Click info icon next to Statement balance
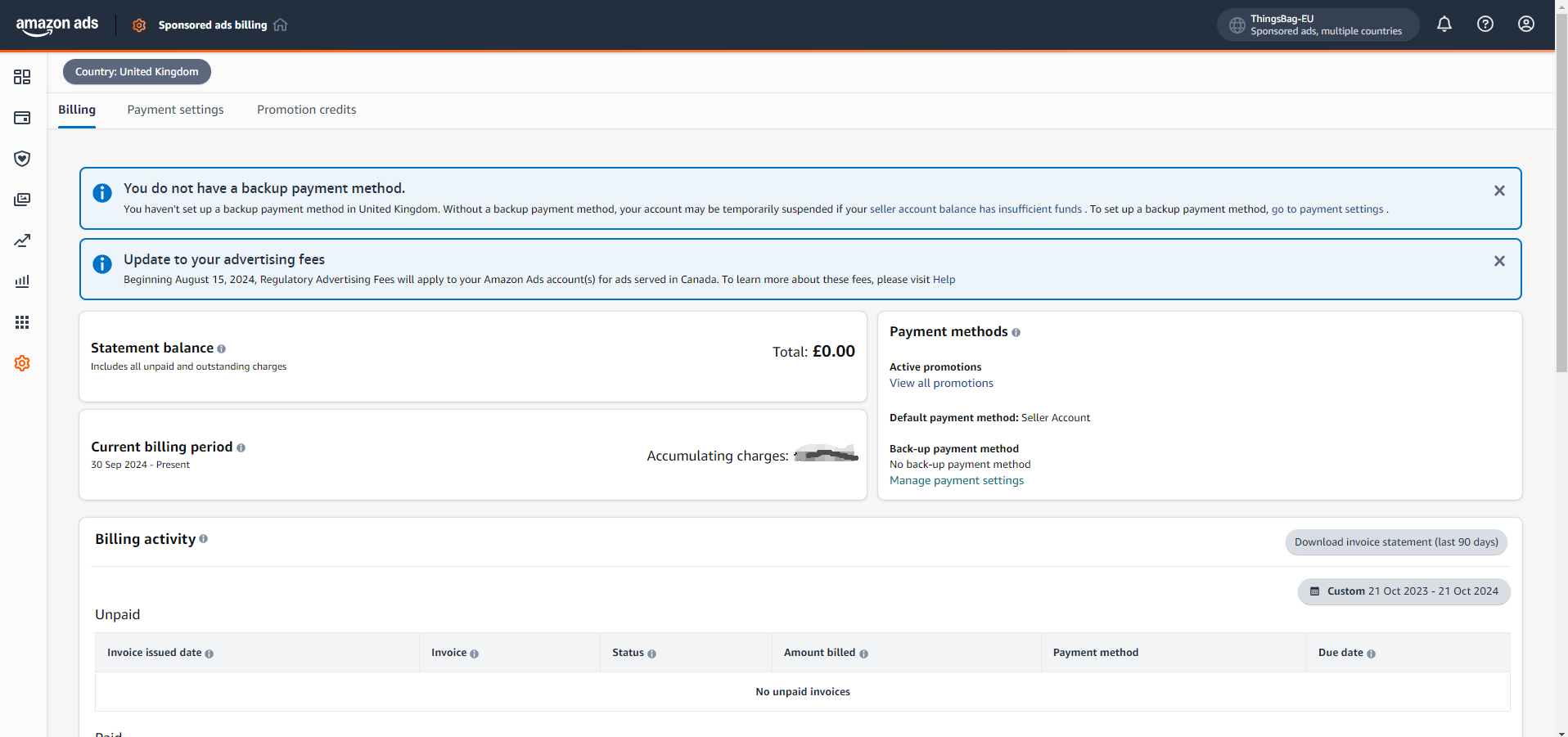Image resolution: width=1568 pixels, height=737 pixels. tap(222, 349)
